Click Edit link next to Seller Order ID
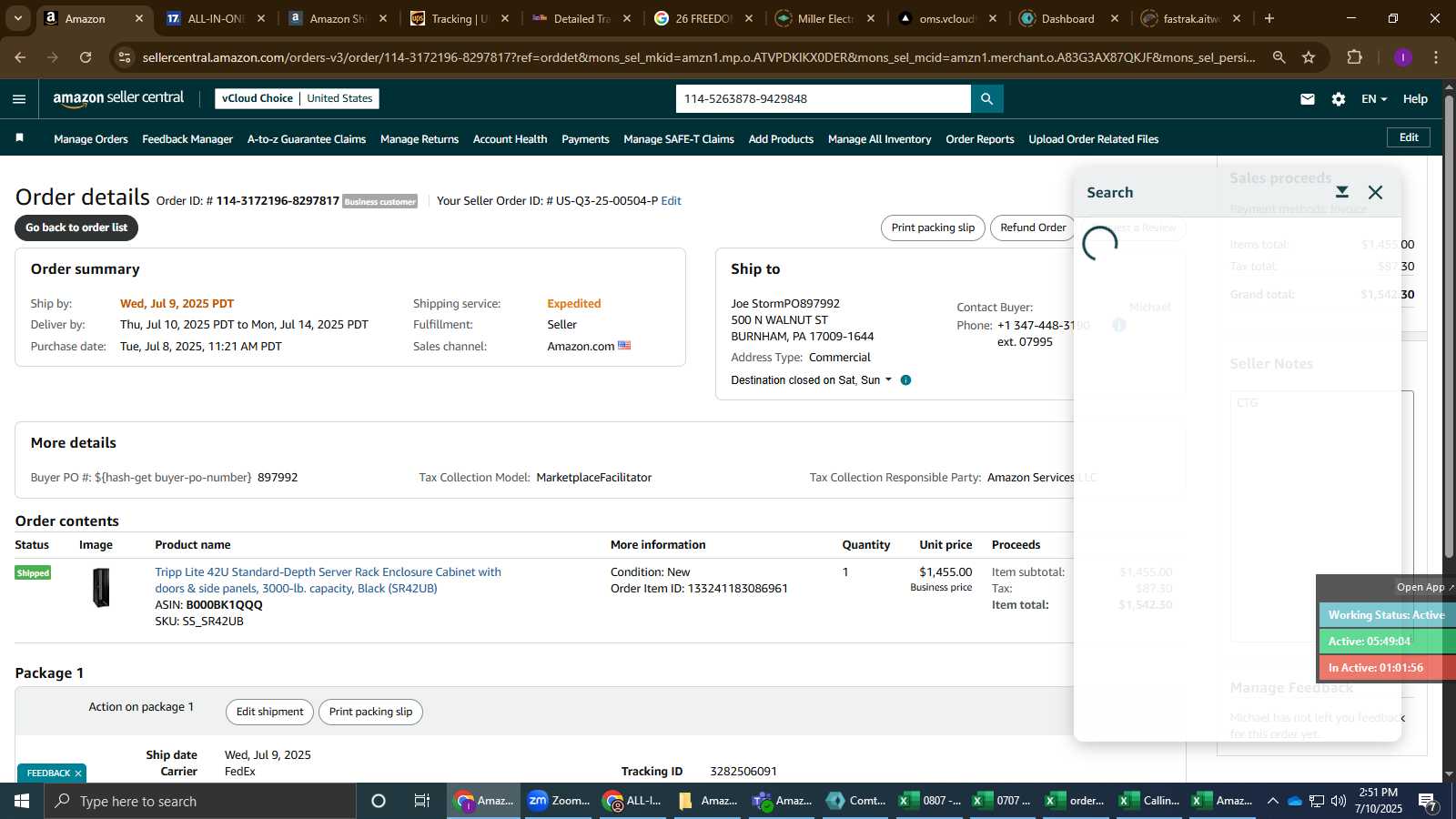The image size is (1456, 819). point(671,201)
